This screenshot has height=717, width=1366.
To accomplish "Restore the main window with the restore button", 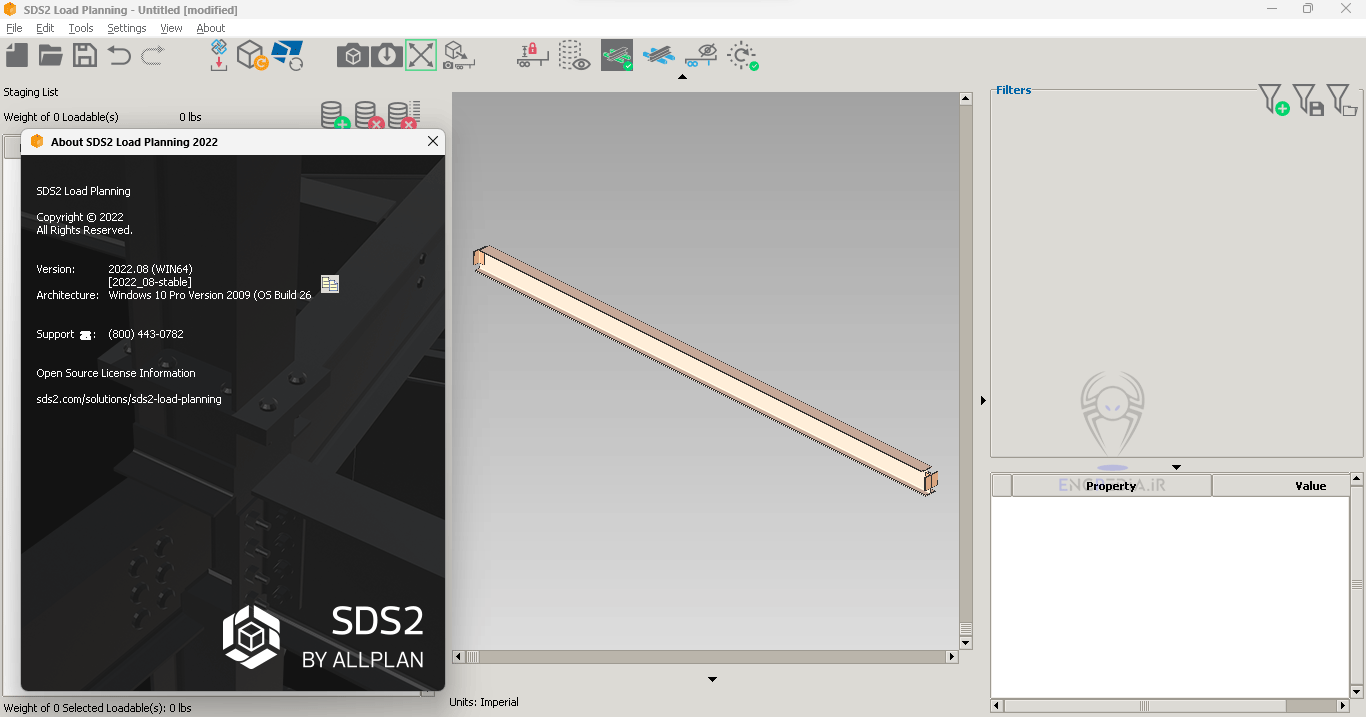I will [1308, 9].
